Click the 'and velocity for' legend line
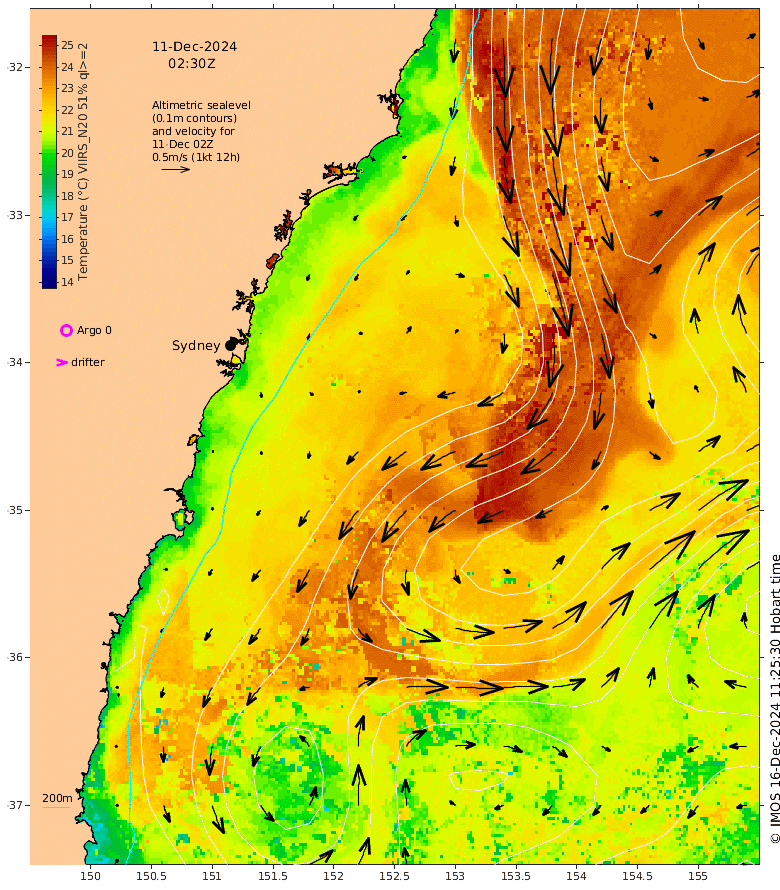Screen dimensions: 780x890 click(x=193, y=131)
